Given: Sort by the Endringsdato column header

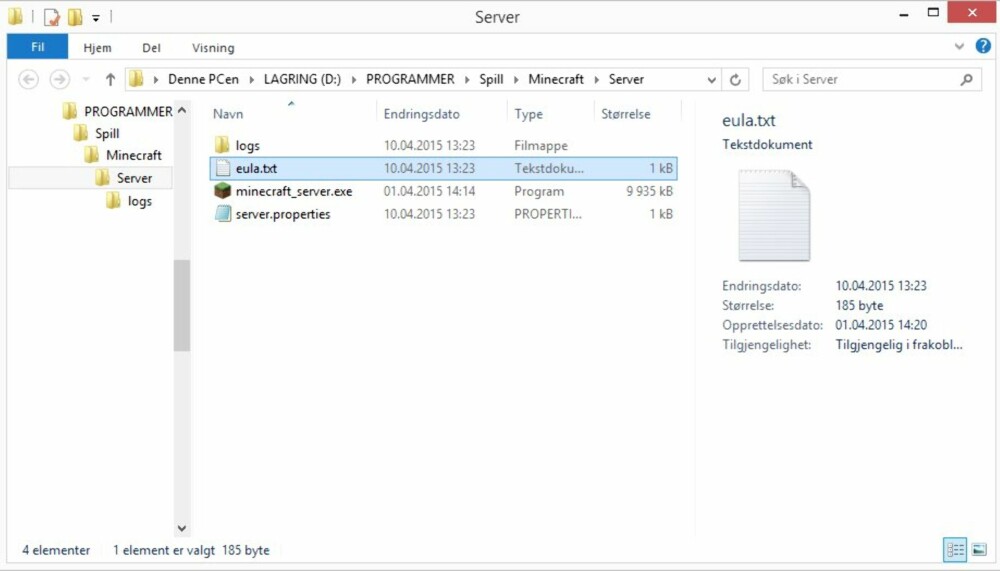Looking at the screenshot, I should pyautogui.click(x=422, y=114).
